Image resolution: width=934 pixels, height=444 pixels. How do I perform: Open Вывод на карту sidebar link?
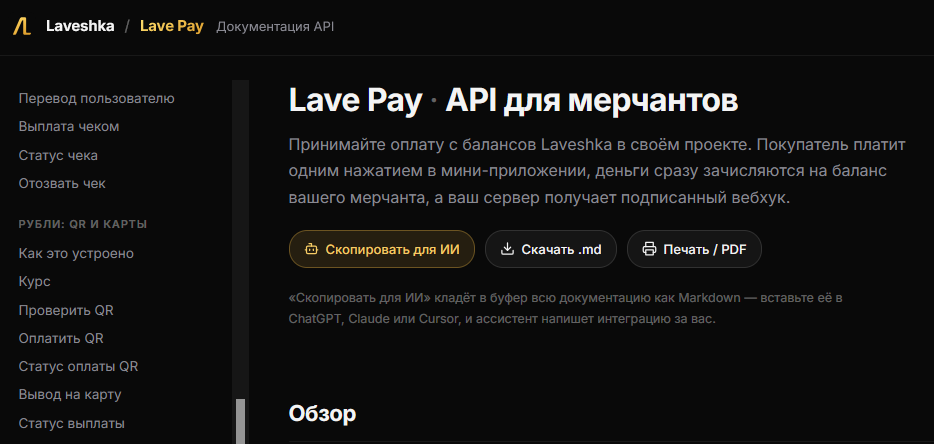coord(70,395)
